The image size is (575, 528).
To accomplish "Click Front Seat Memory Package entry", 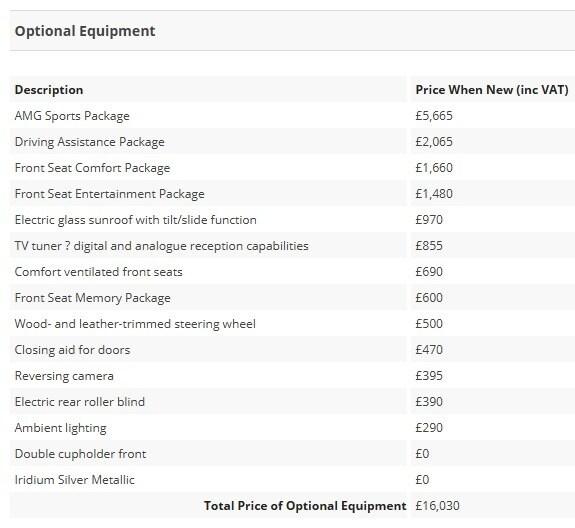I will 92,298.
